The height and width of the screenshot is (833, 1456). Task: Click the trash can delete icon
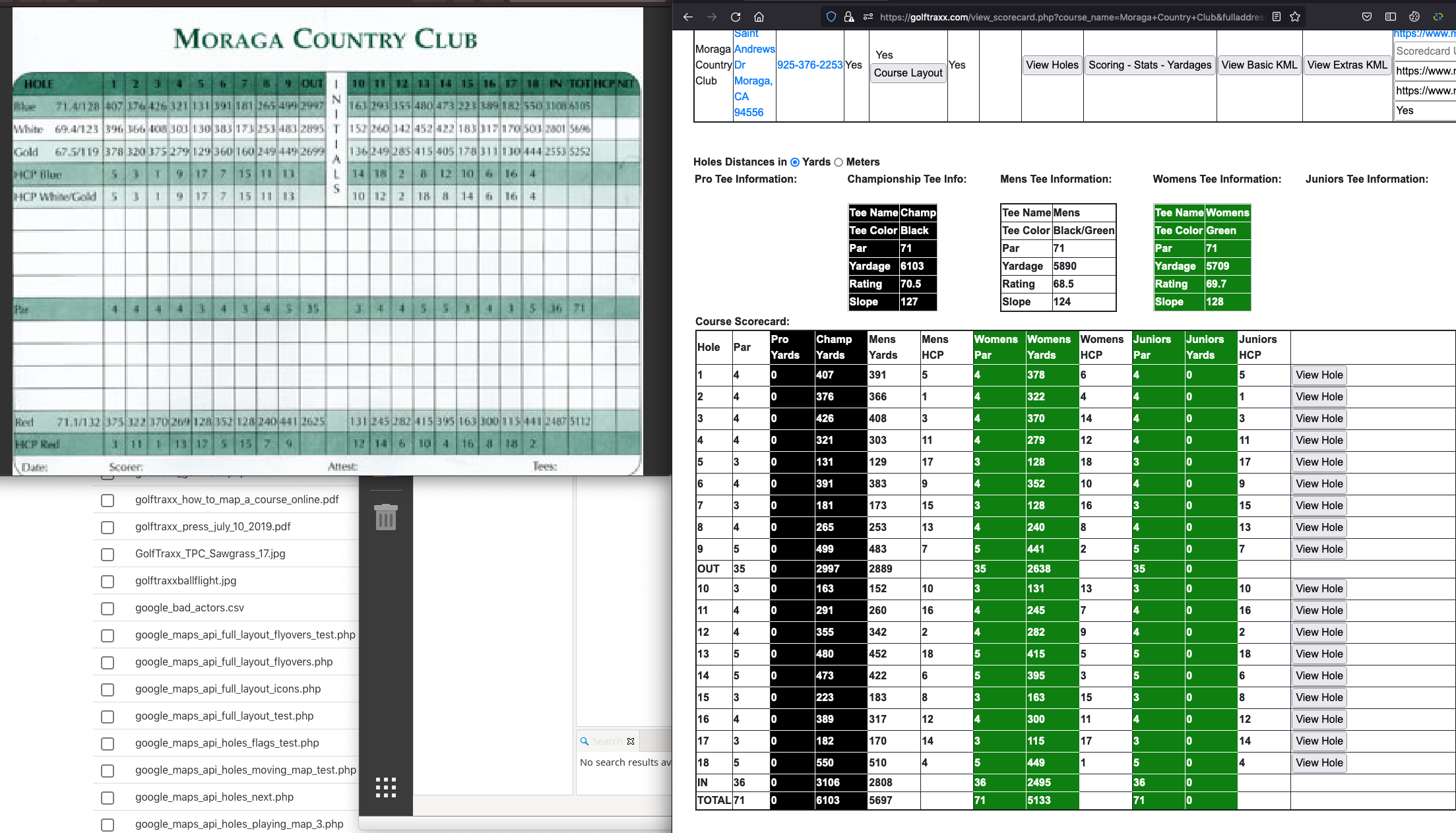click(386, 517)
